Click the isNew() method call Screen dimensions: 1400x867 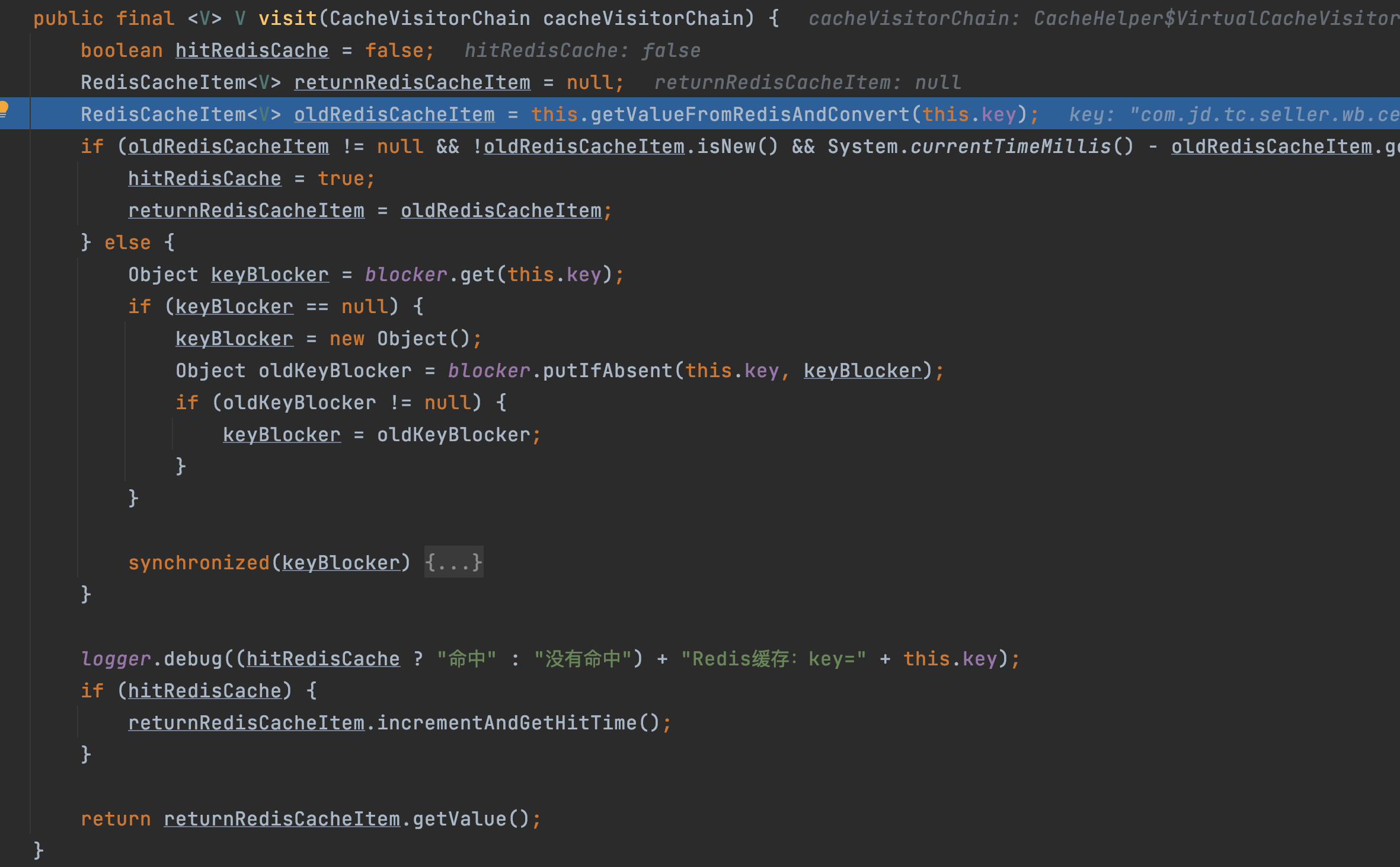tap(737, 146)
